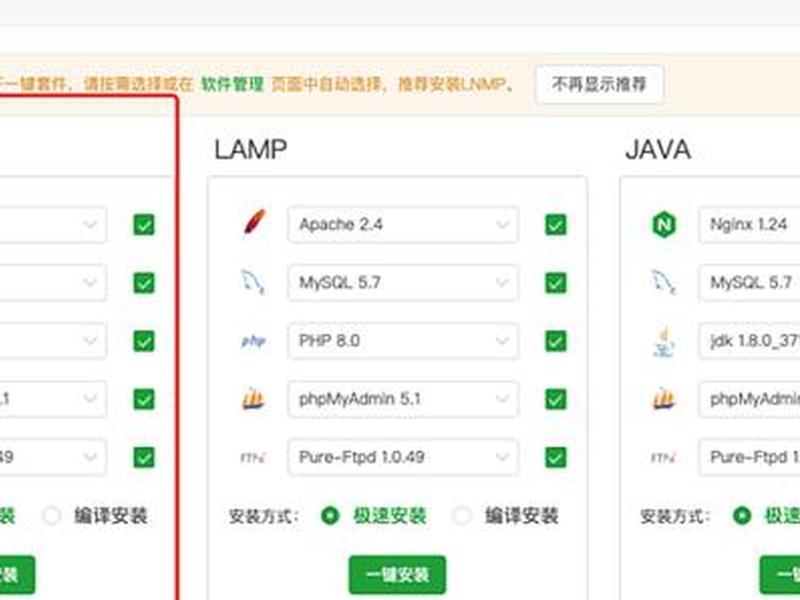Click the Apache feather icon in LAMP
The image size is (800, 600).
coord(255,222)
